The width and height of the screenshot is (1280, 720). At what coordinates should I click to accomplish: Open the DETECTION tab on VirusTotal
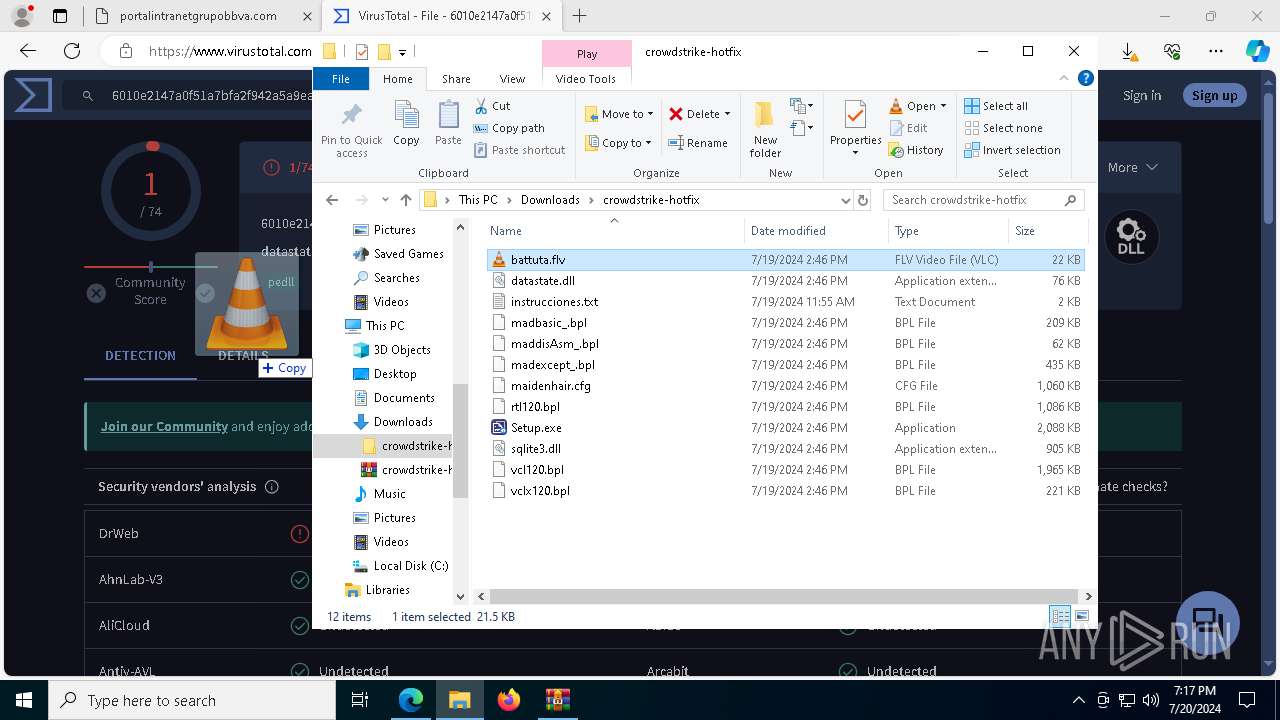[x=140, y=355]
